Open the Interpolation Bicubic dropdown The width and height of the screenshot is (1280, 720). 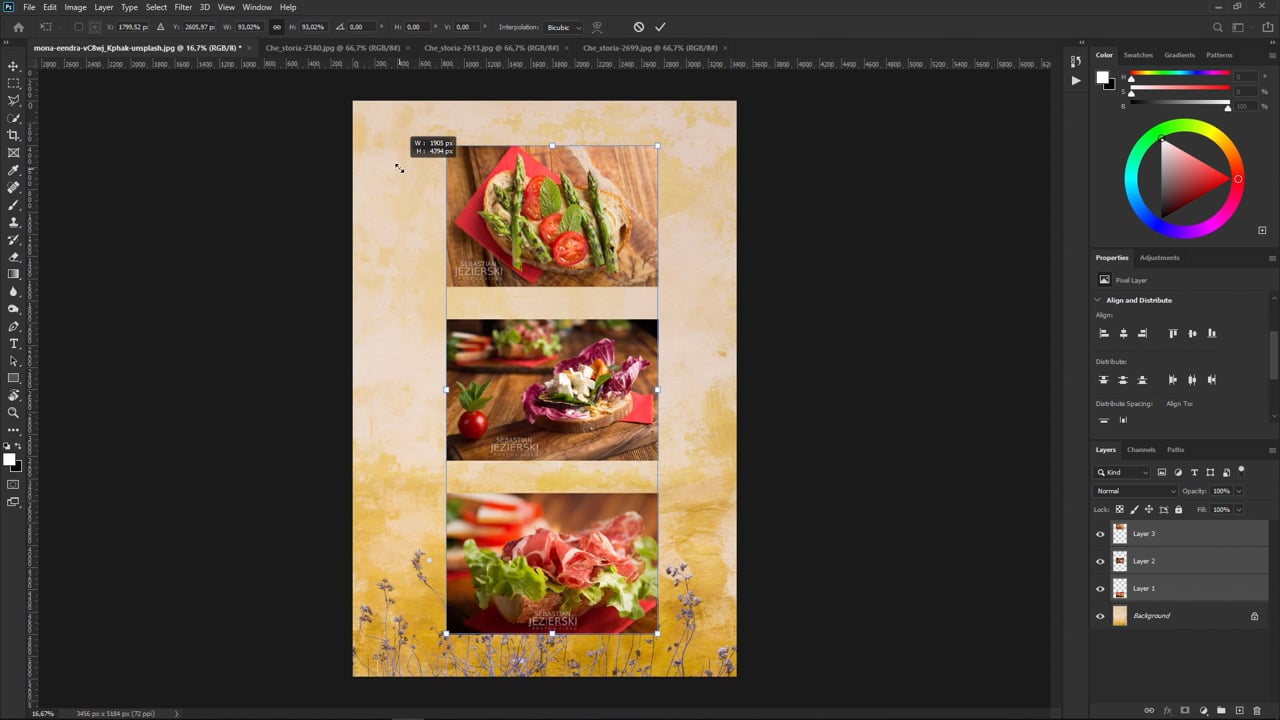(564, 27)
